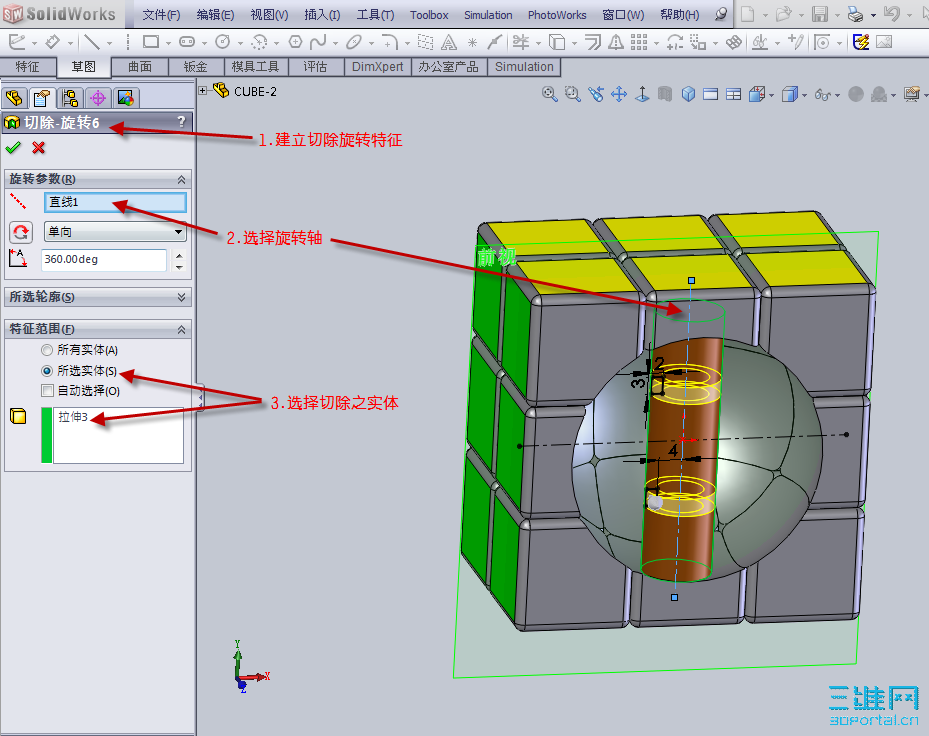Click the Zoom to Fit icon
This screenshot has height=736, width=929.
tap(550, 94)
